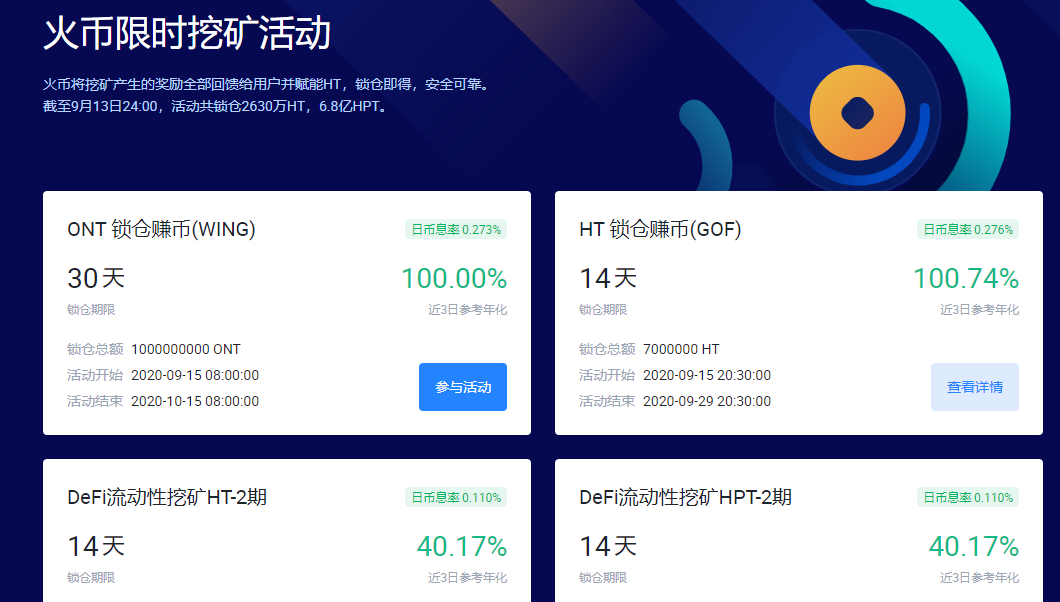Viewport: 1060px width, 602px height.
Task: Click the 参与活动 button on ONT card
Action: [462, 387]
